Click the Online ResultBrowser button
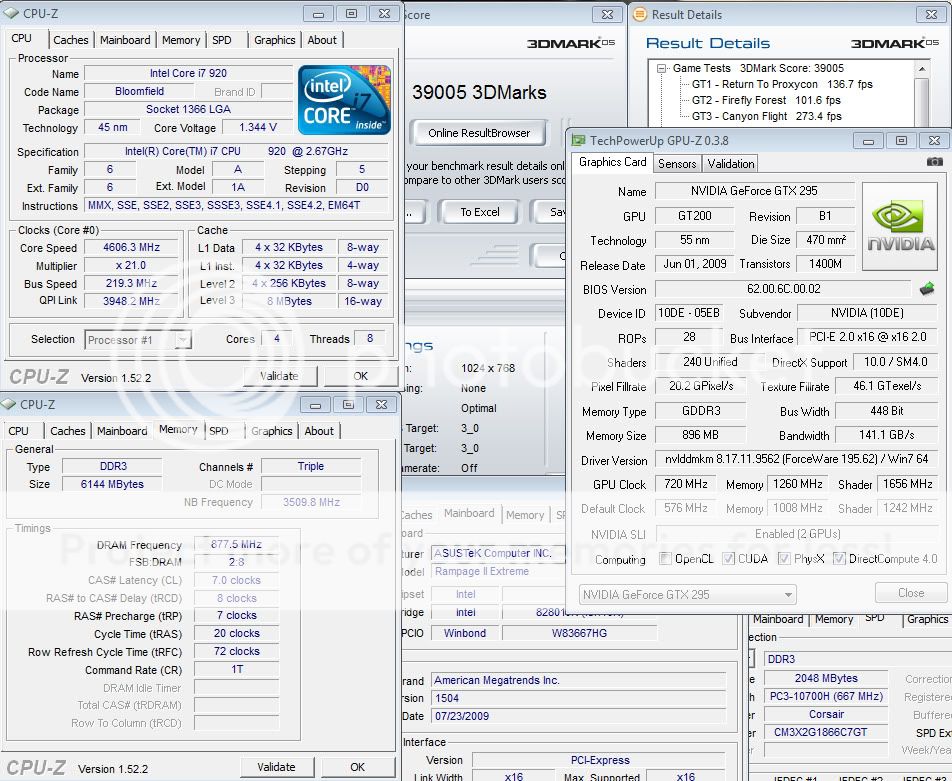Screen dimensions: 952x781 point(478,133)
